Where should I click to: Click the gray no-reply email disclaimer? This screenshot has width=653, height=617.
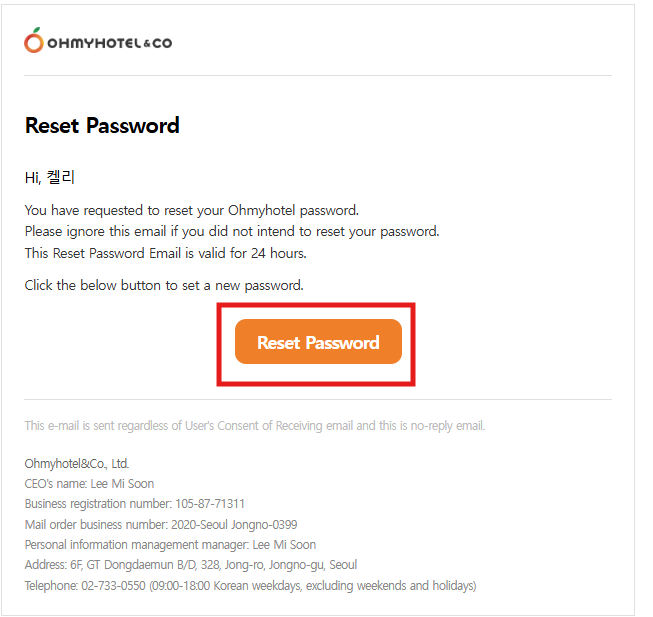coord(254,426)
